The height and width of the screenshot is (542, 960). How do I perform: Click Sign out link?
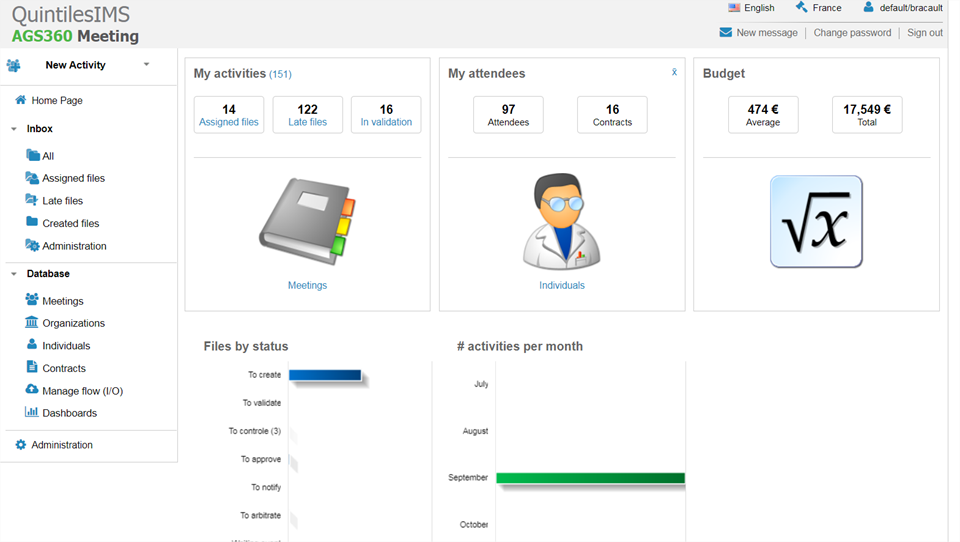coord(924,33)
